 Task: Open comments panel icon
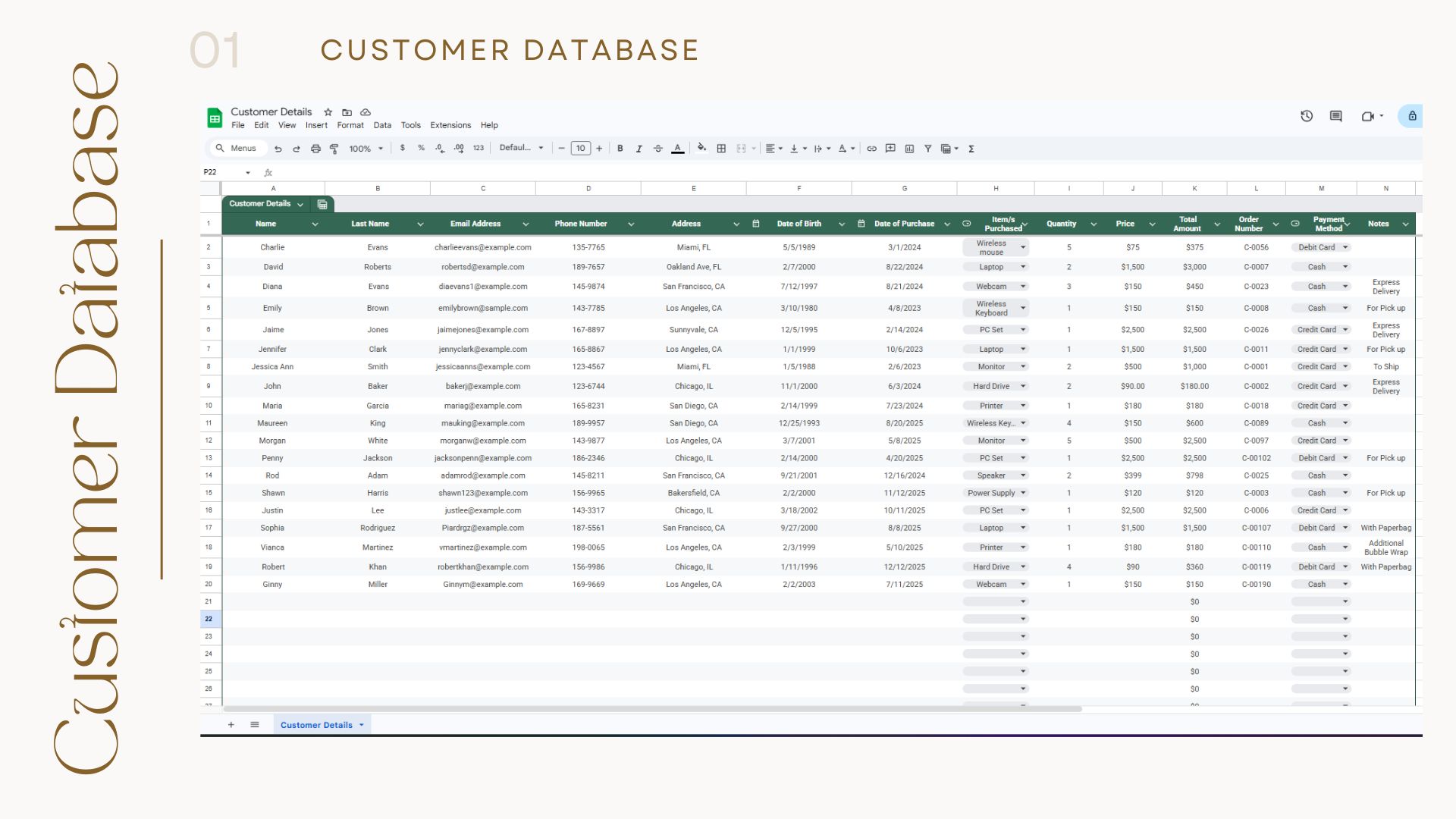point(1335,116)
